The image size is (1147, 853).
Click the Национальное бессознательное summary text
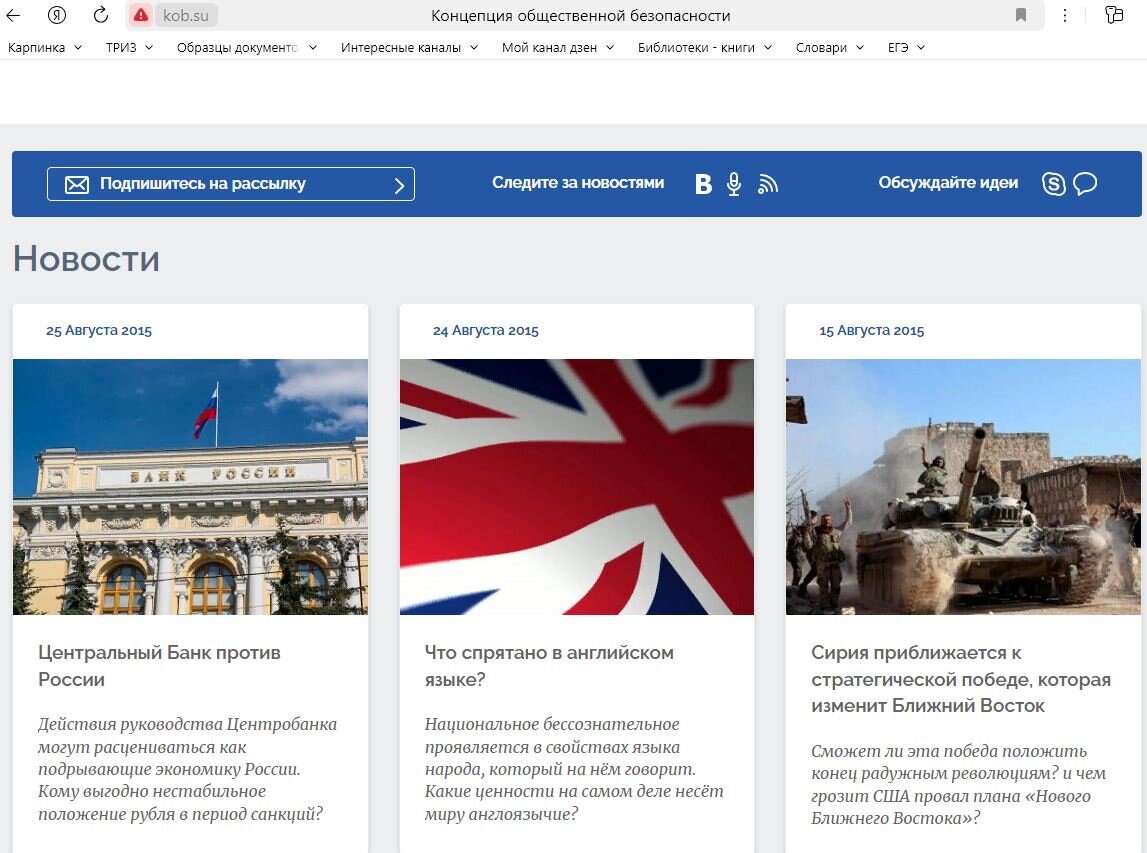574,769
